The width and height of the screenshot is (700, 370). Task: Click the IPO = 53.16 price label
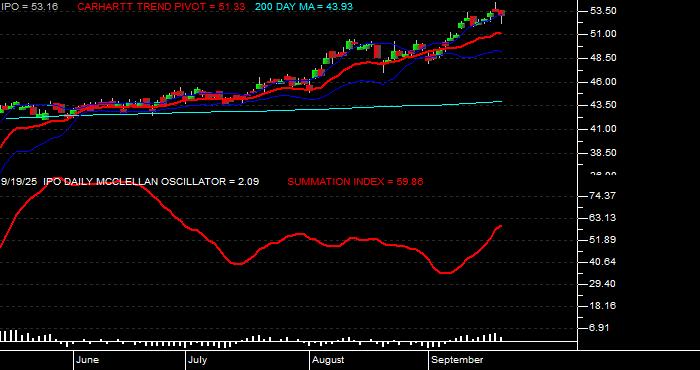(29, 7)
